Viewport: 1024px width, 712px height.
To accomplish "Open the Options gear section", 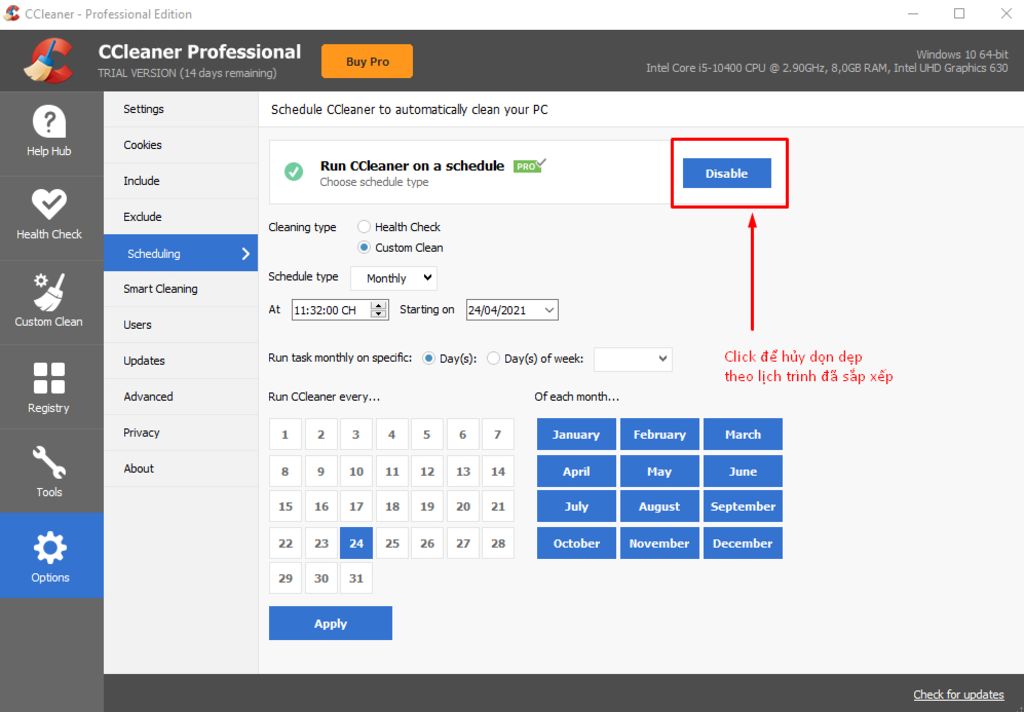I will click(50, 555).
